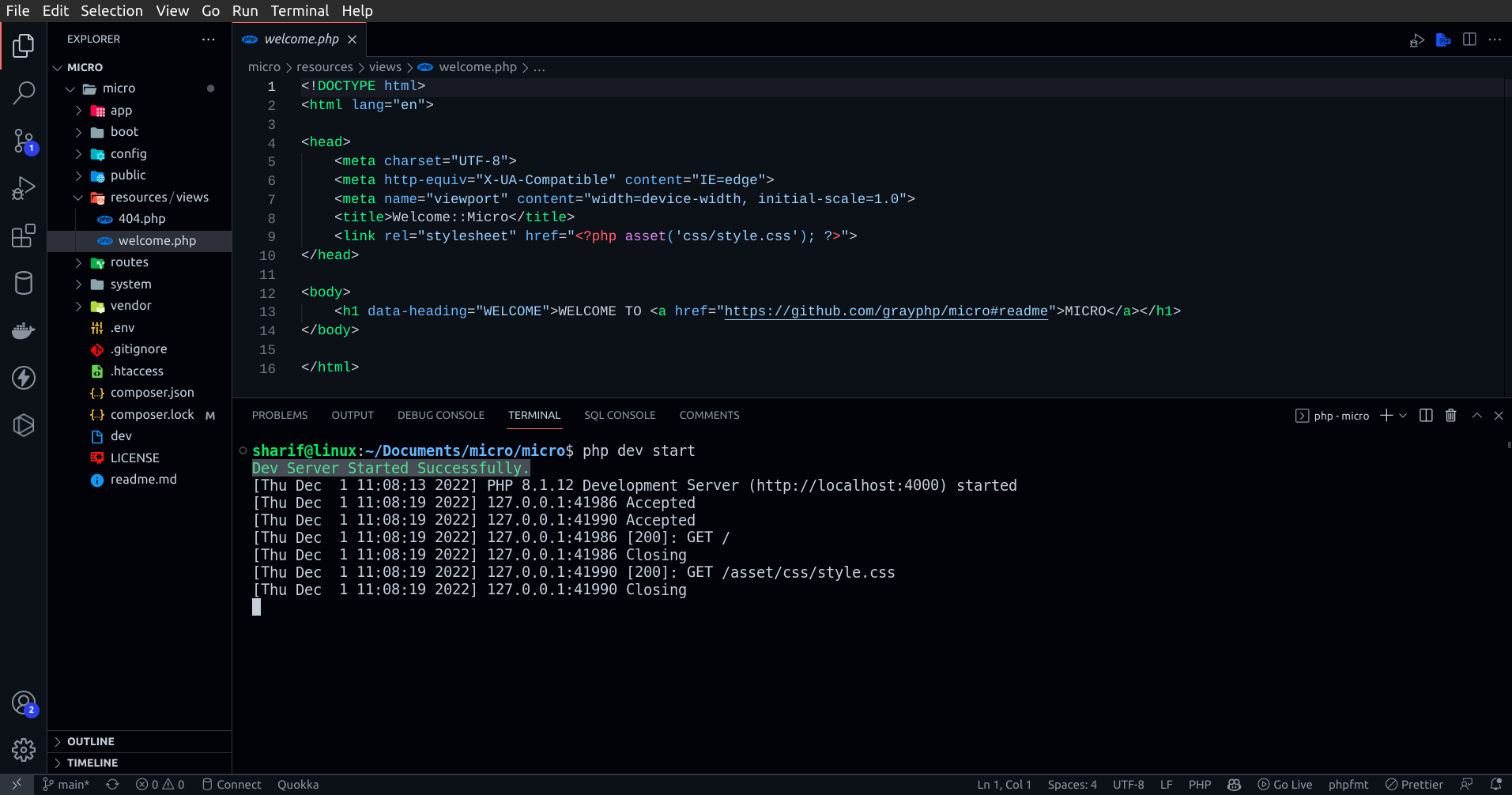Open the Search view in the activity bar
Screen dimensions: 1512x795
pos(24,93)
